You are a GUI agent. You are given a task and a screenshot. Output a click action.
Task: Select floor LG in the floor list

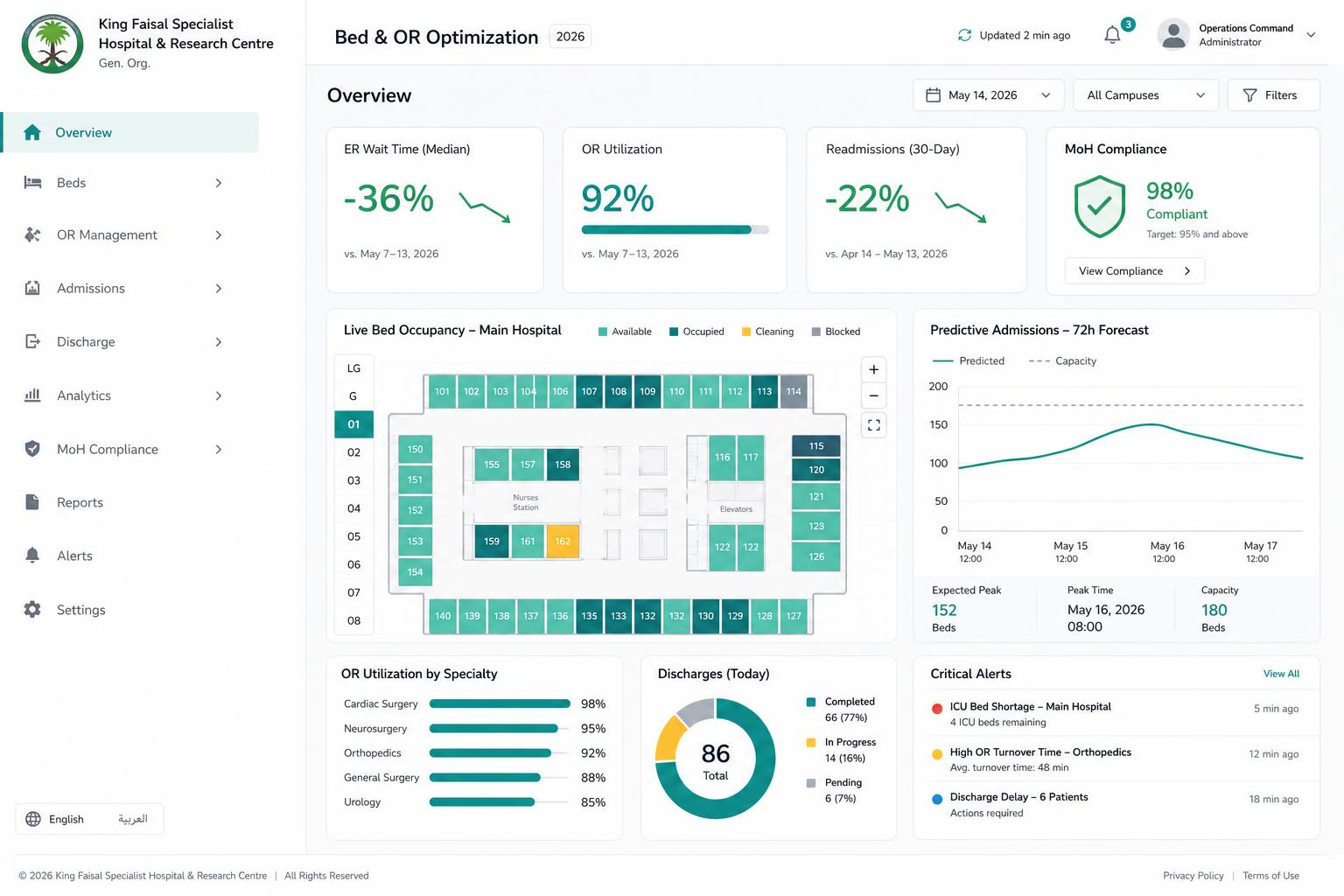(353, 368)
